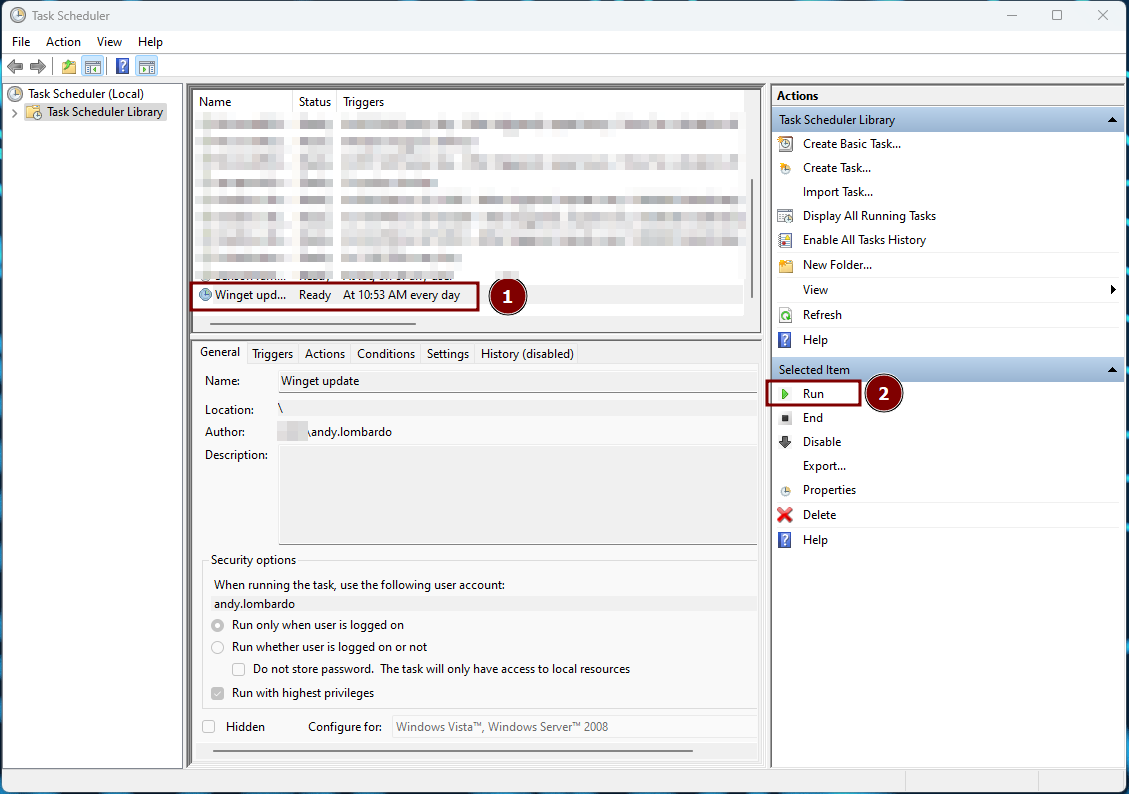Toggle the Hidden checkbox

[209, 727]
